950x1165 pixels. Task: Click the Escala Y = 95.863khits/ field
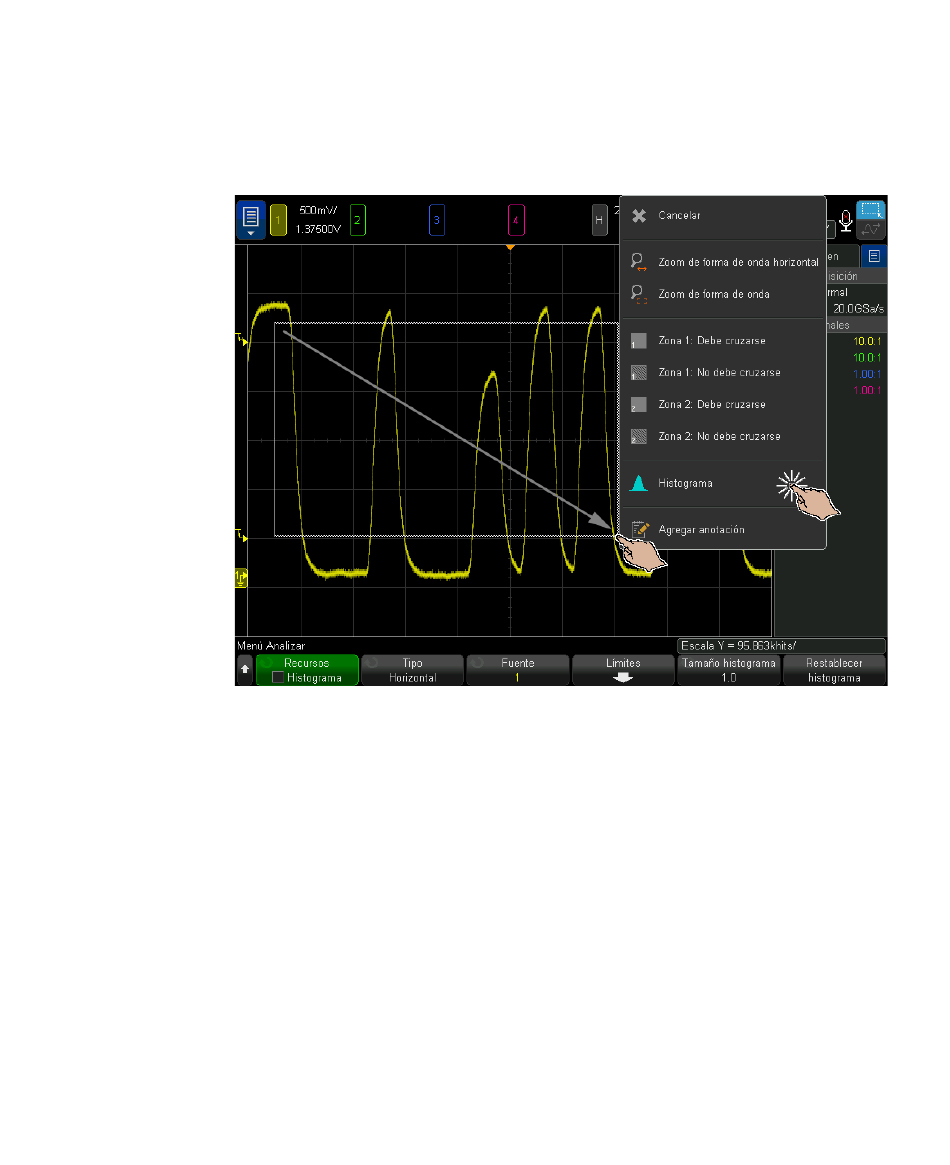click(x=781, y=646)
